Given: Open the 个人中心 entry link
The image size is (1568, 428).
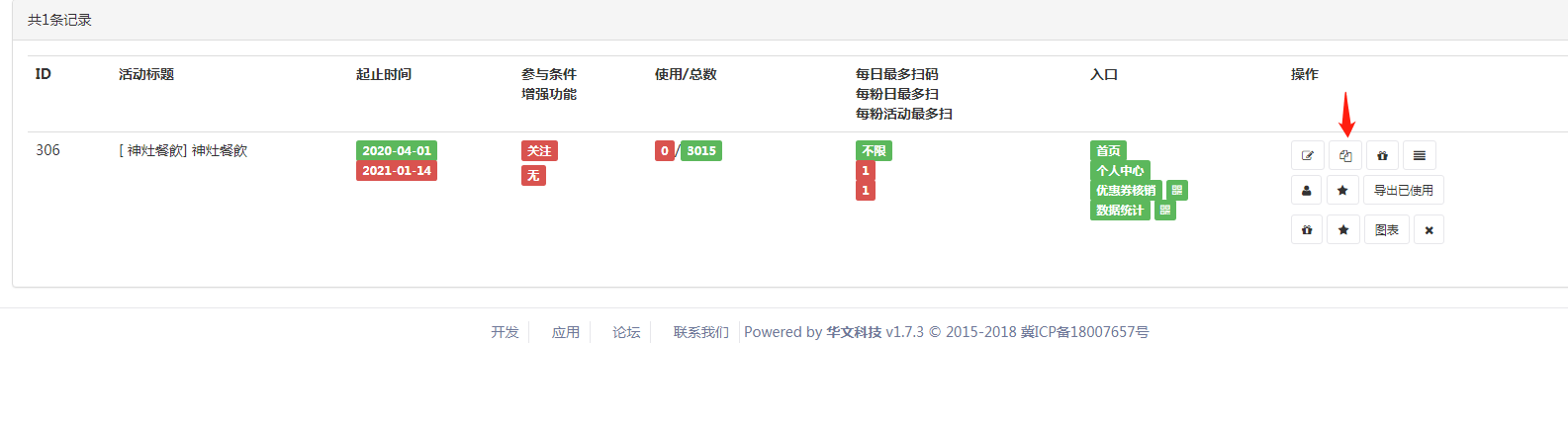Looking at the screenshot, I should (x=1120, y=170).
